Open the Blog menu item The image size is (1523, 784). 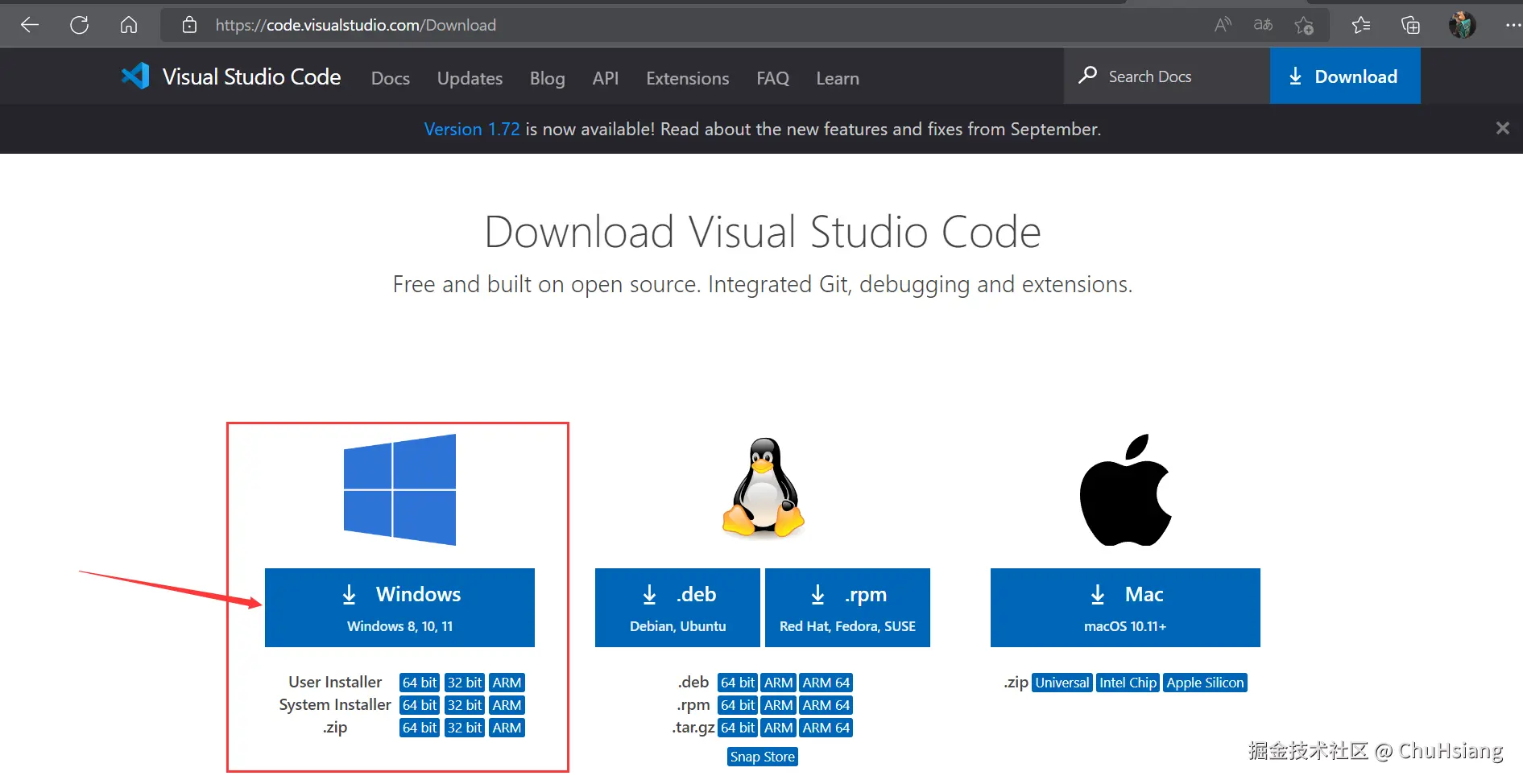pos(548,78)
